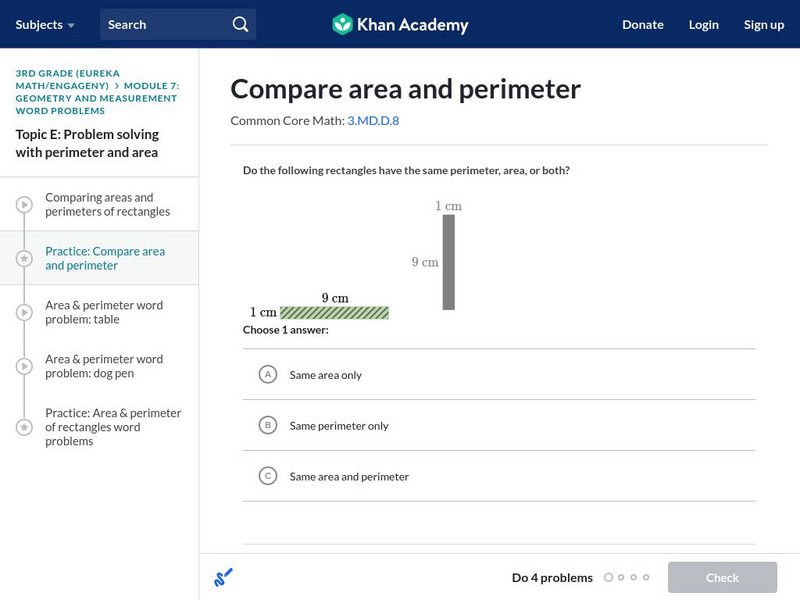Click the video icon for Comparing areas lesson
This screenshot has width=800, height=600.
[x=23, y=205]
